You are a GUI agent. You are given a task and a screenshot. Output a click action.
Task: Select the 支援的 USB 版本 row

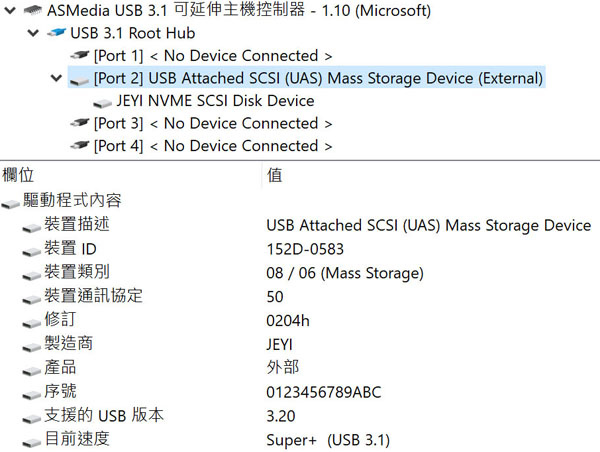click(x=300, y=415)
